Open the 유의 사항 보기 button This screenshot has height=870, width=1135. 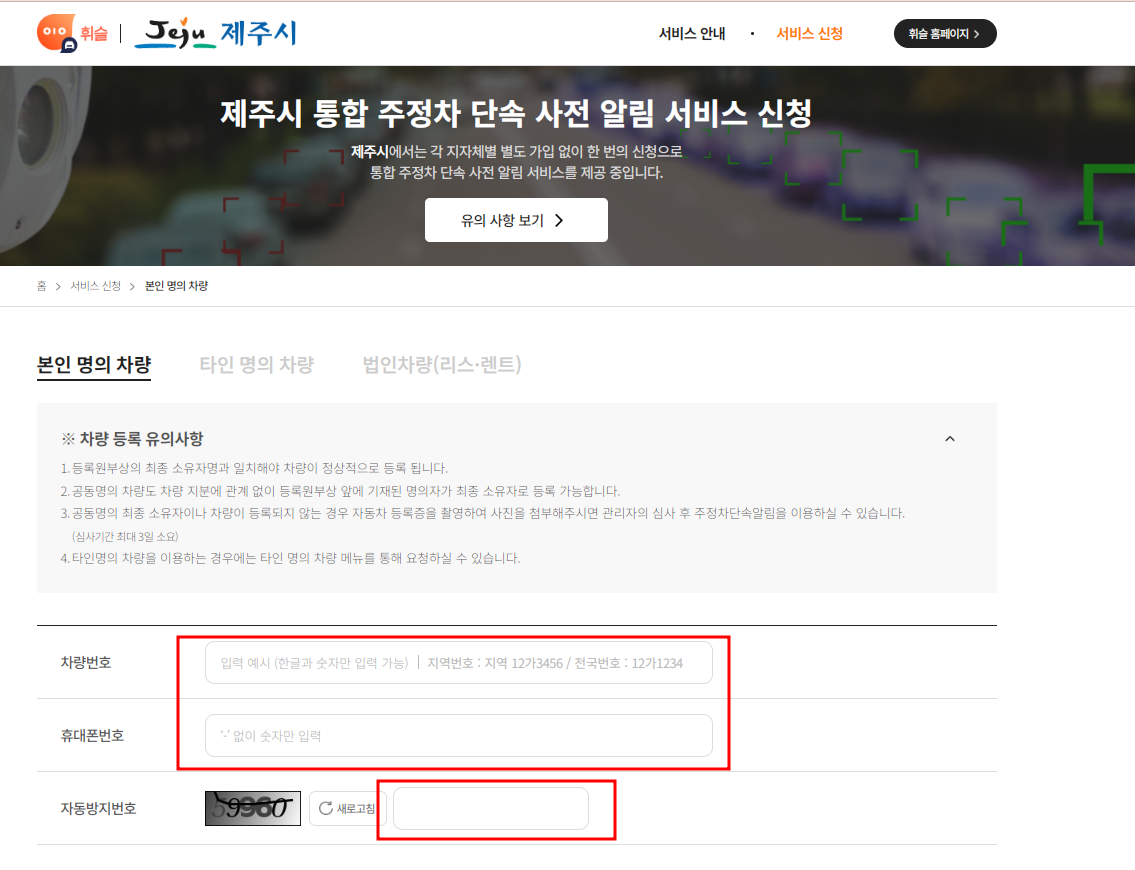click(516, 220)
